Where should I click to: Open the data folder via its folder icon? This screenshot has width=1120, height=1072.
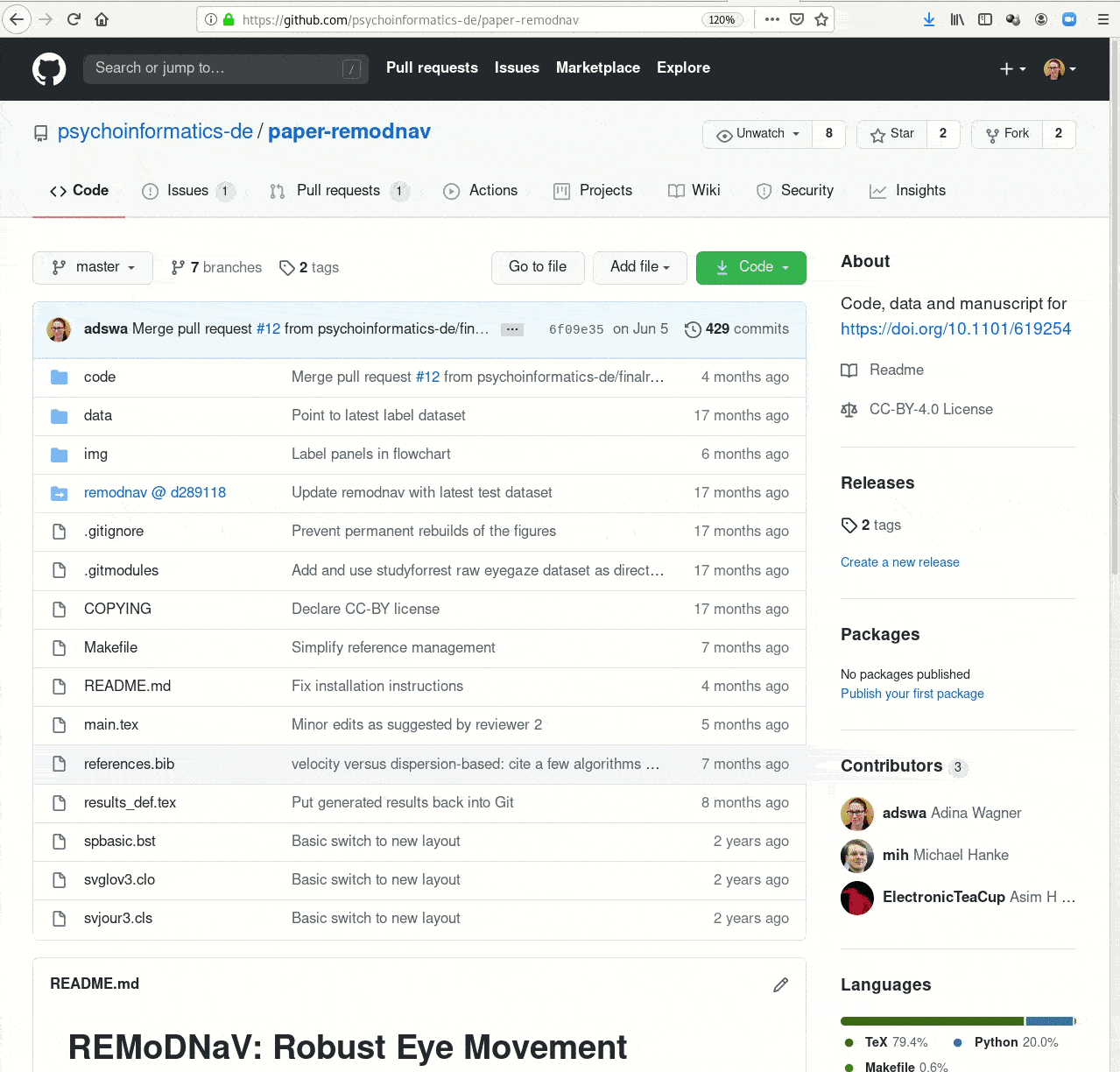tap(59, 415)
